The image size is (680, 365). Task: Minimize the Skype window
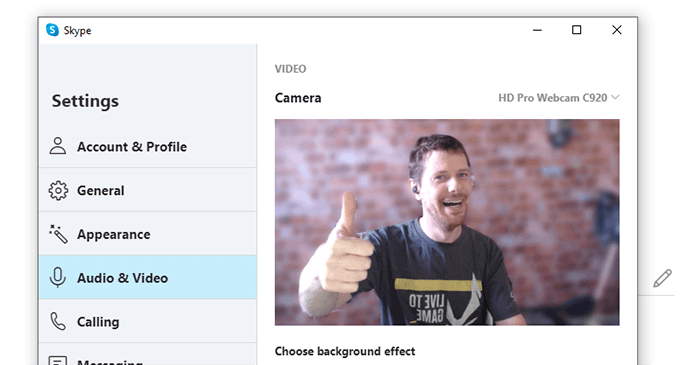click(x=537, y=30)
